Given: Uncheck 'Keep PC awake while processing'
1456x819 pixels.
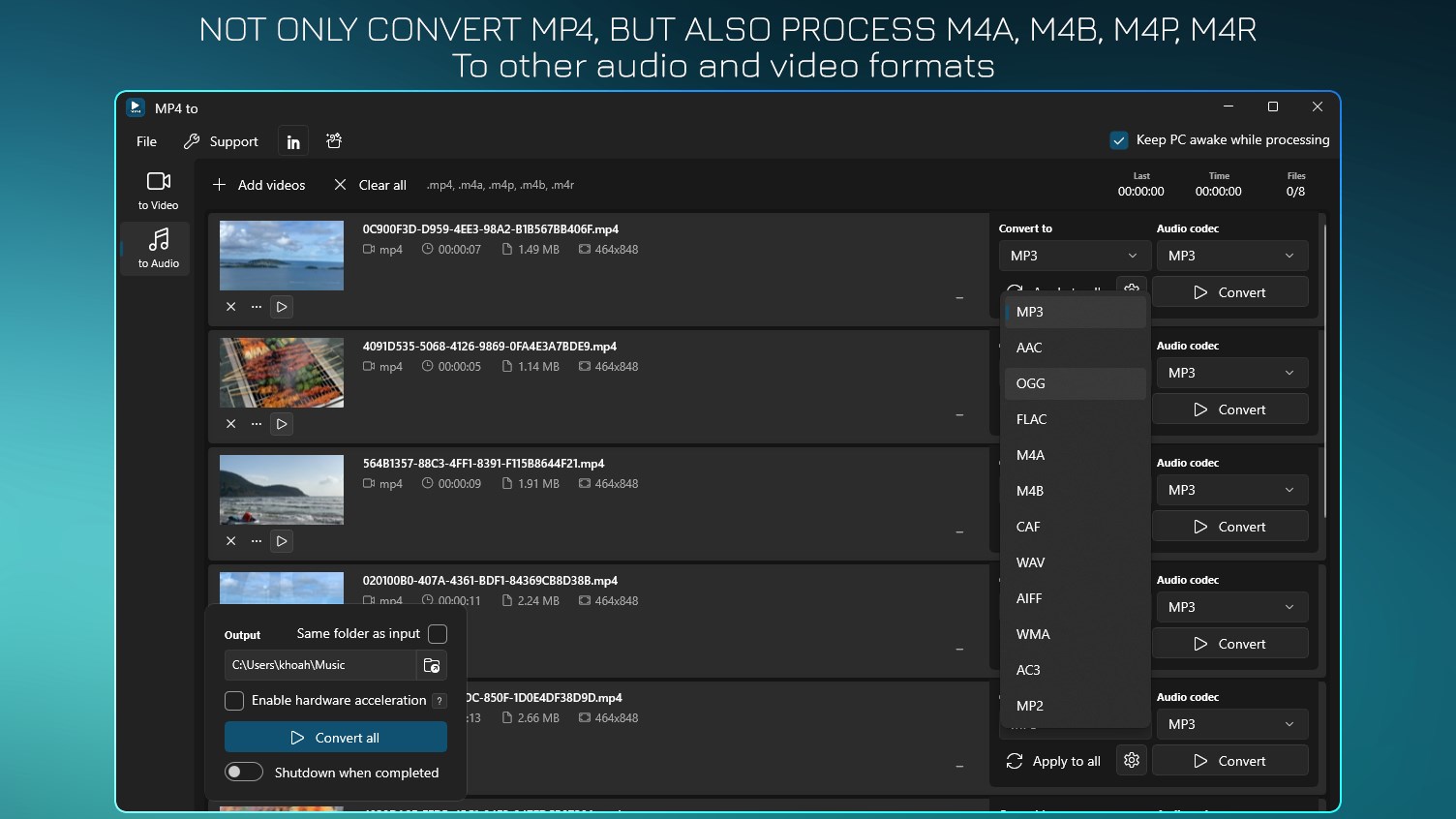Looking at the screenshot, I should point(1119,139).
